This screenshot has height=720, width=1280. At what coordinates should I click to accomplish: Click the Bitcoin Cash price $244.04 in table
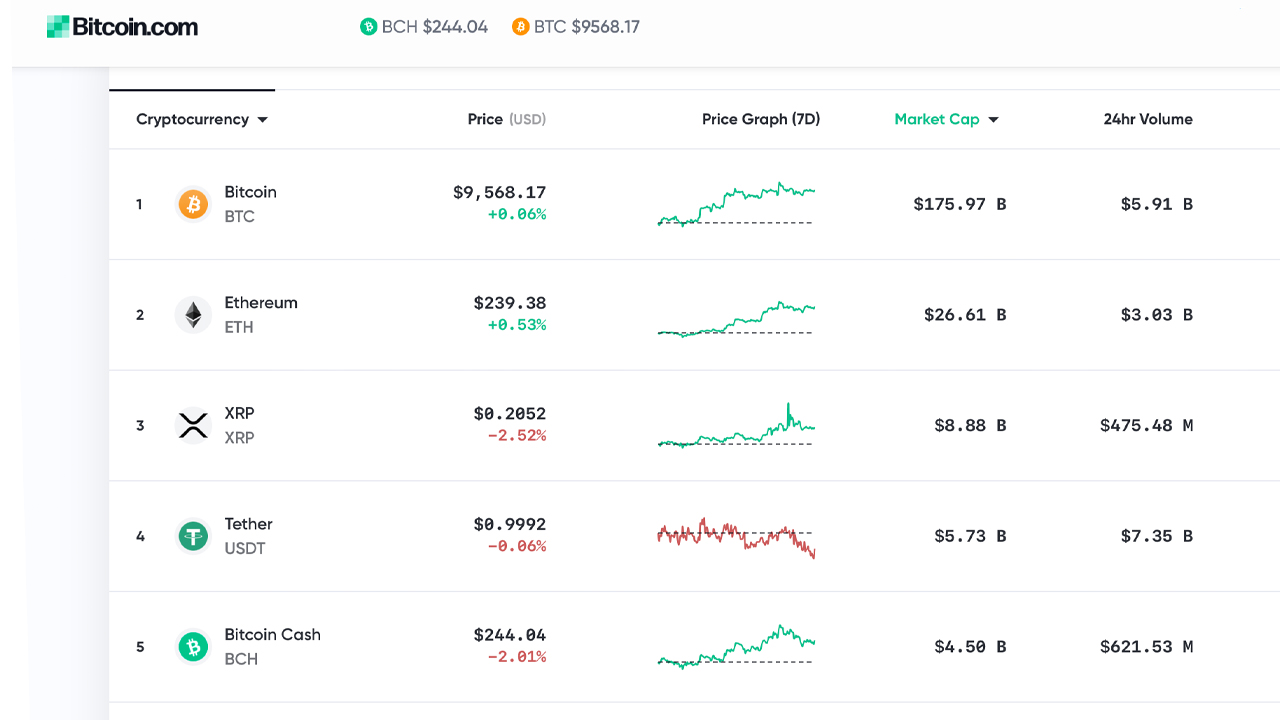coord(510,636)
